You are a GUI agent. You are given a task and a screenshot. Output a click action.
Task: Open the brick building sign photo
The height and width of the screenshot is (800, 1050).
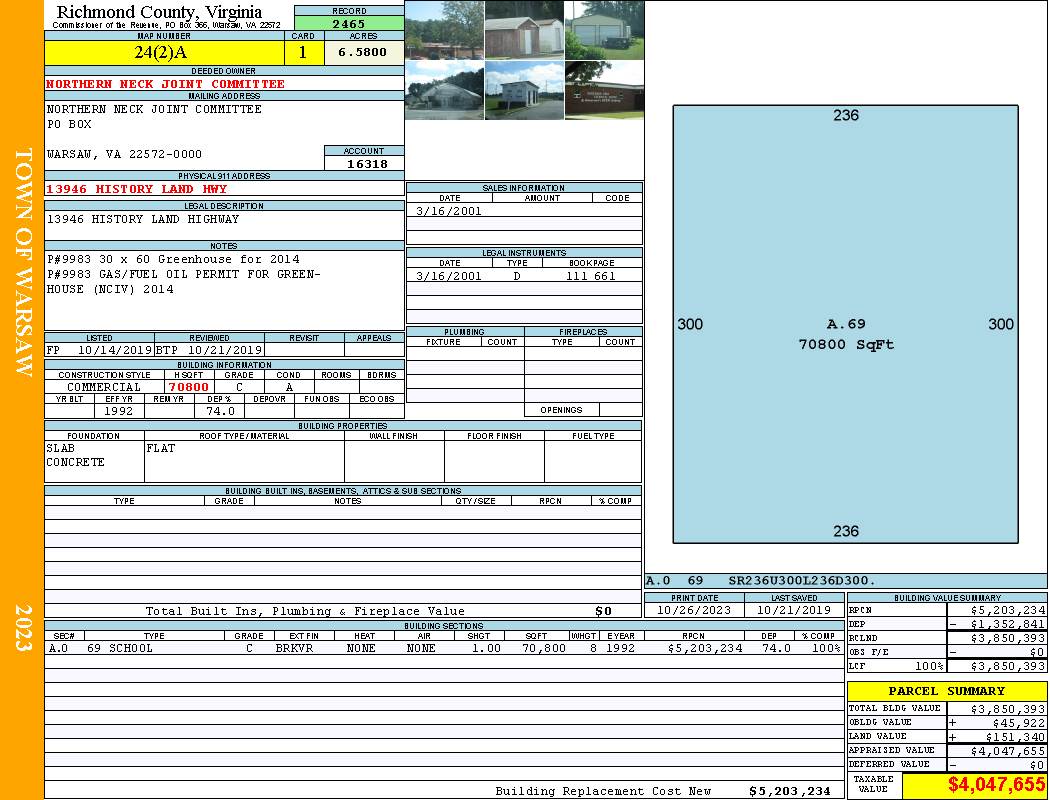coord(604,90)
